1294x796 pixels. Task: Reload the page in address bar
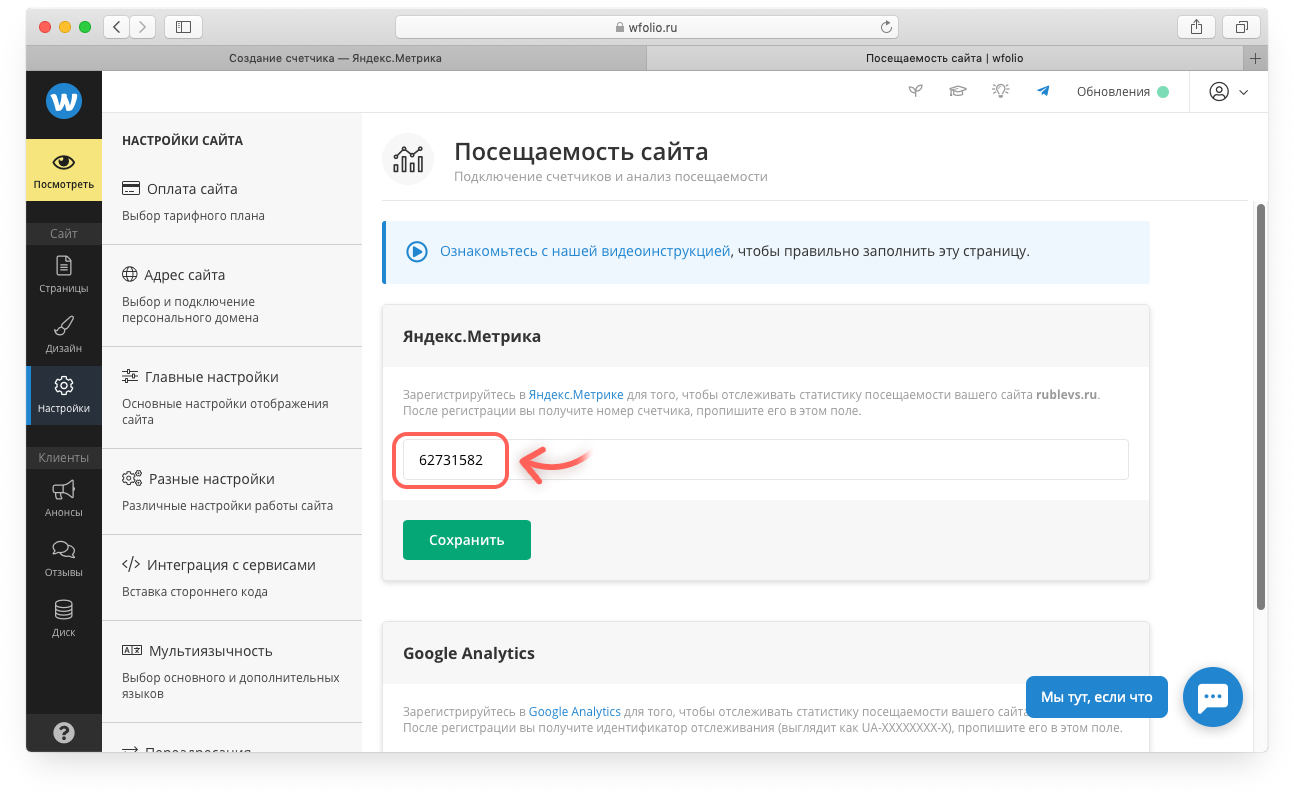pyautogui.click(x=886, y=27)
